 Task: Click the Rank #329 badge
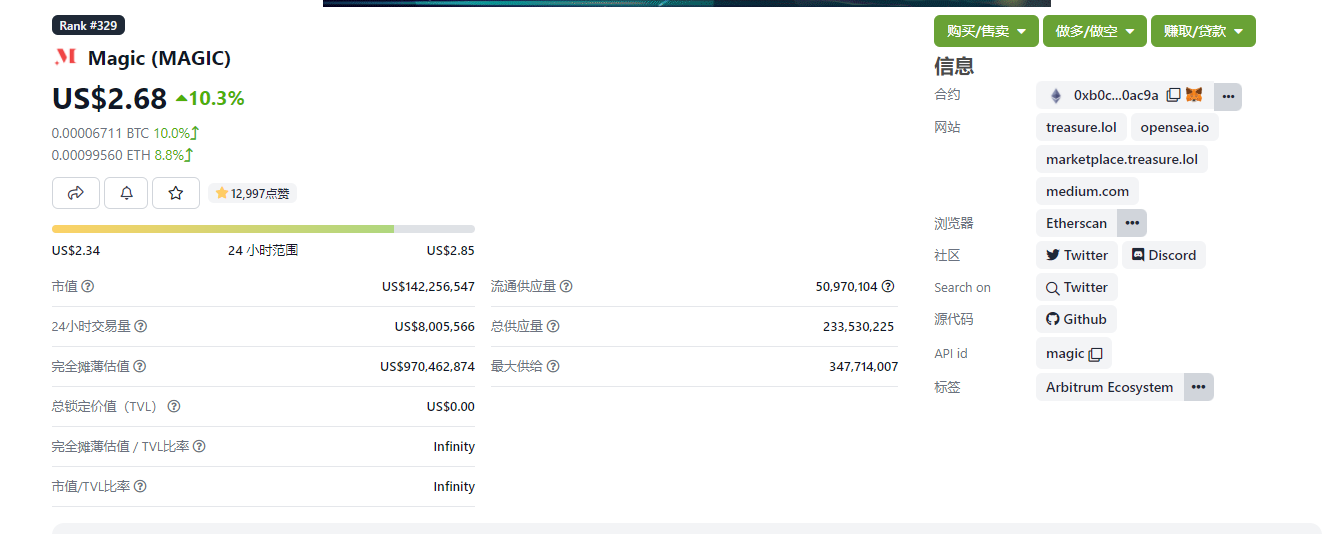(x=88, y=25)
